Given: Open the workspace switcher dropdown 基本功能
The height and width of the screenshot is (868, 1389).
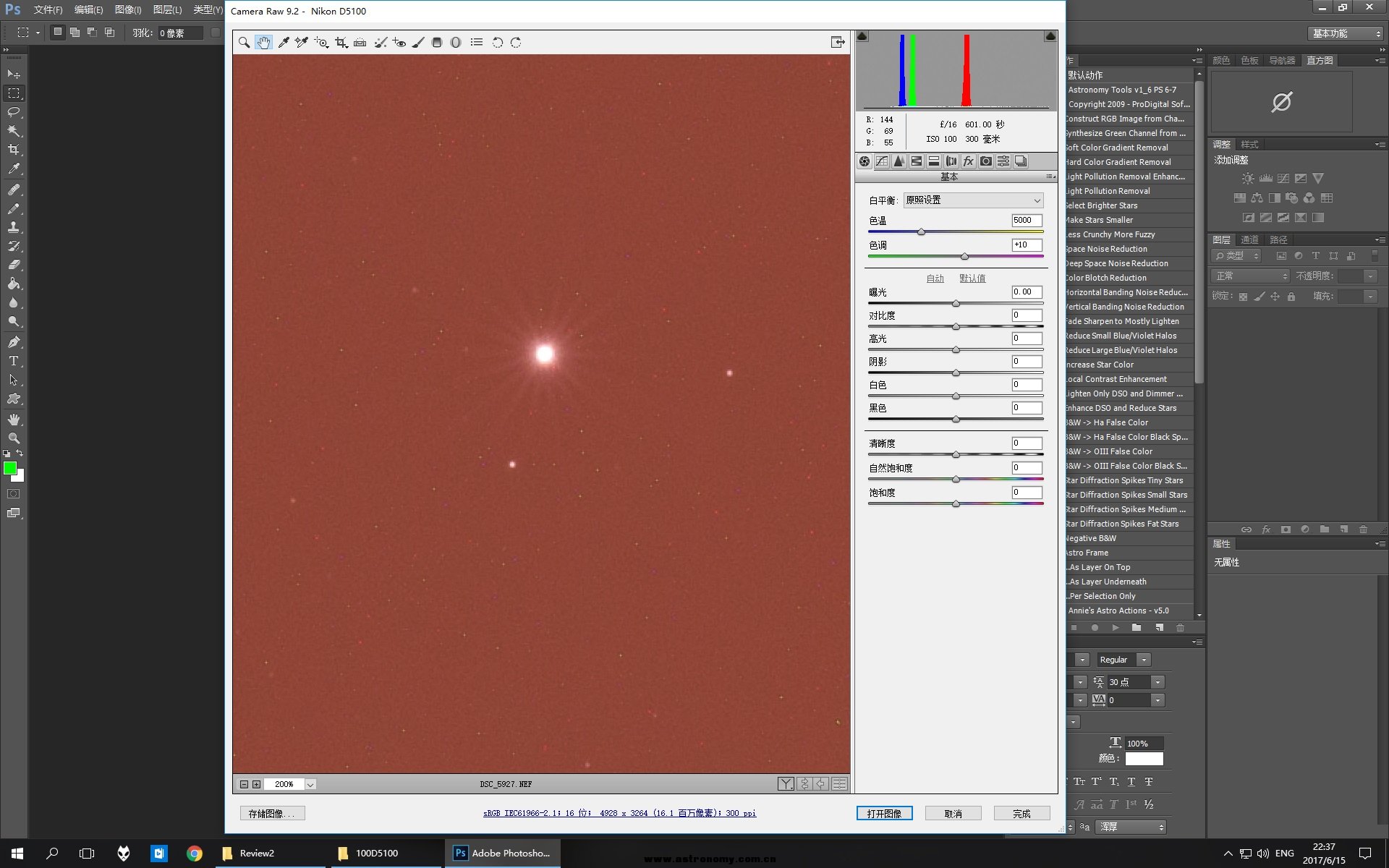Looking at the screenshot, I should [1346, 33].
